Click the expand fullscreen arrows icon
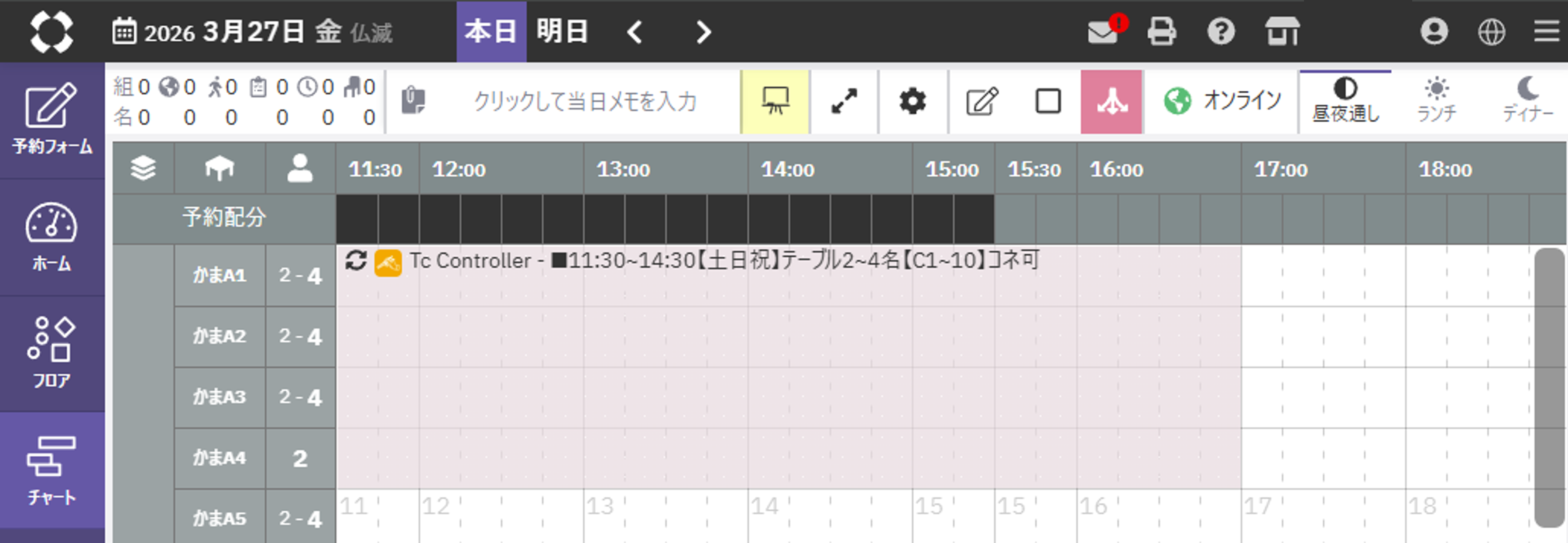 click(x=844, y=102)
